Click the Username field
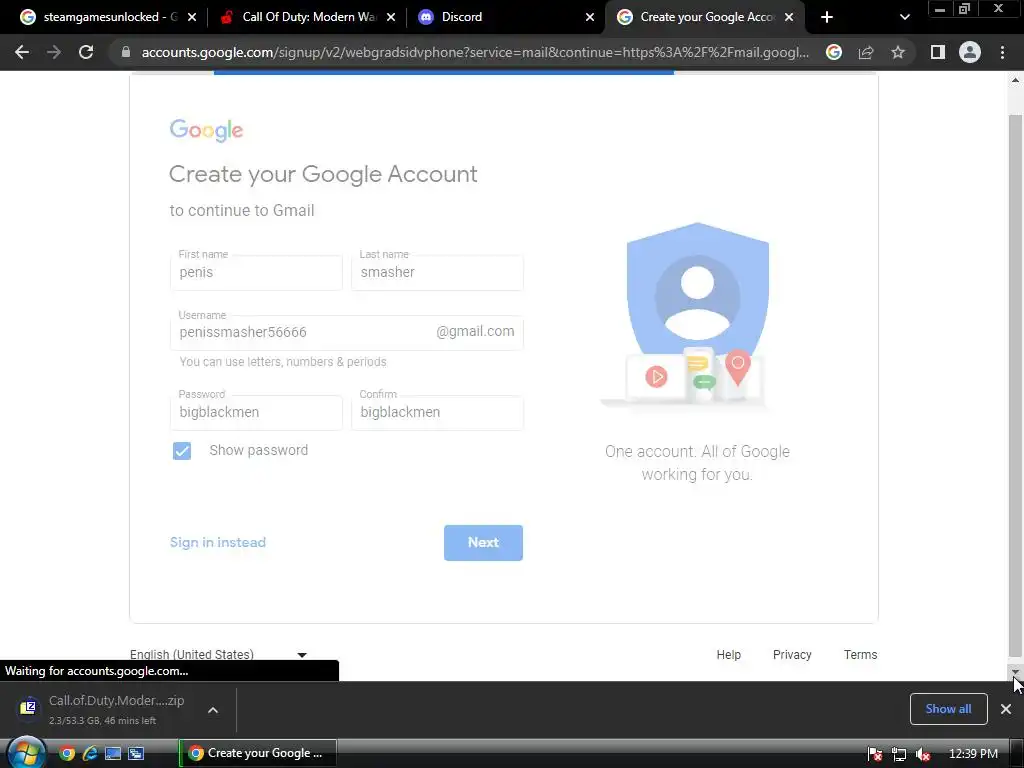Viewport: 1024px width, 768px height. coord(347,332)
